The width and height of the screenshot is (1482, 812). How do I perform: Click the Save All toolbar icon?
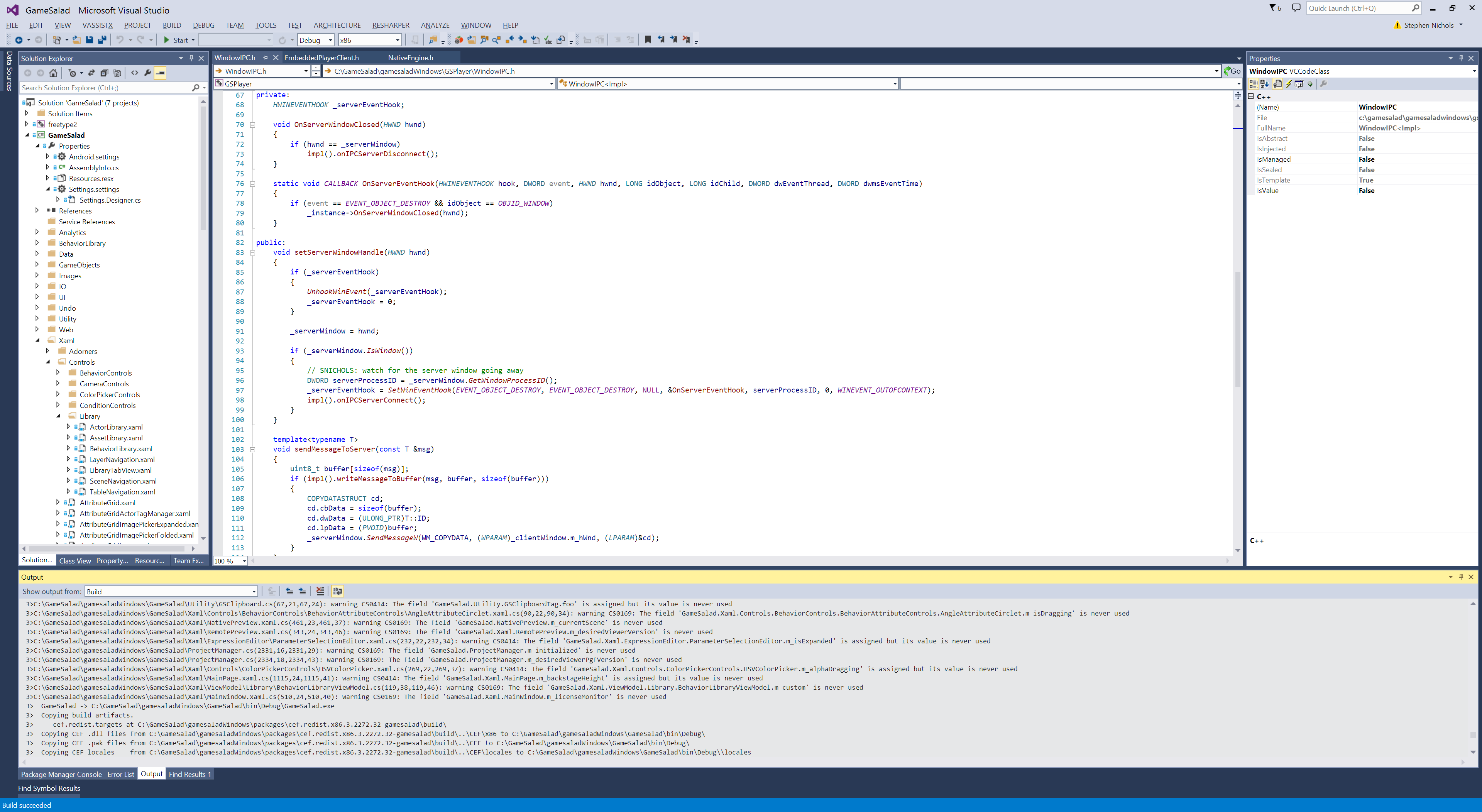[102, 40]
